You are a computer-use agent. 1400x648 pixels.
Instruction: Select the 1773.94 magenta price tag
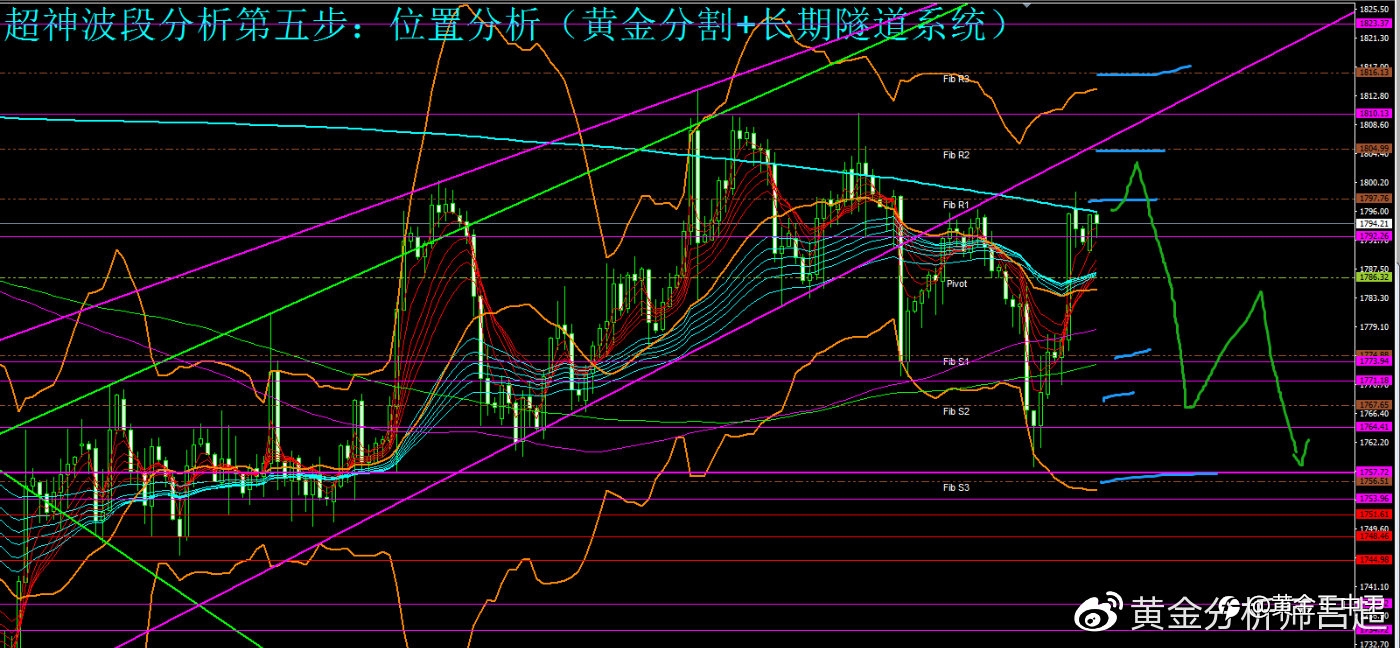coord(1375,361)
